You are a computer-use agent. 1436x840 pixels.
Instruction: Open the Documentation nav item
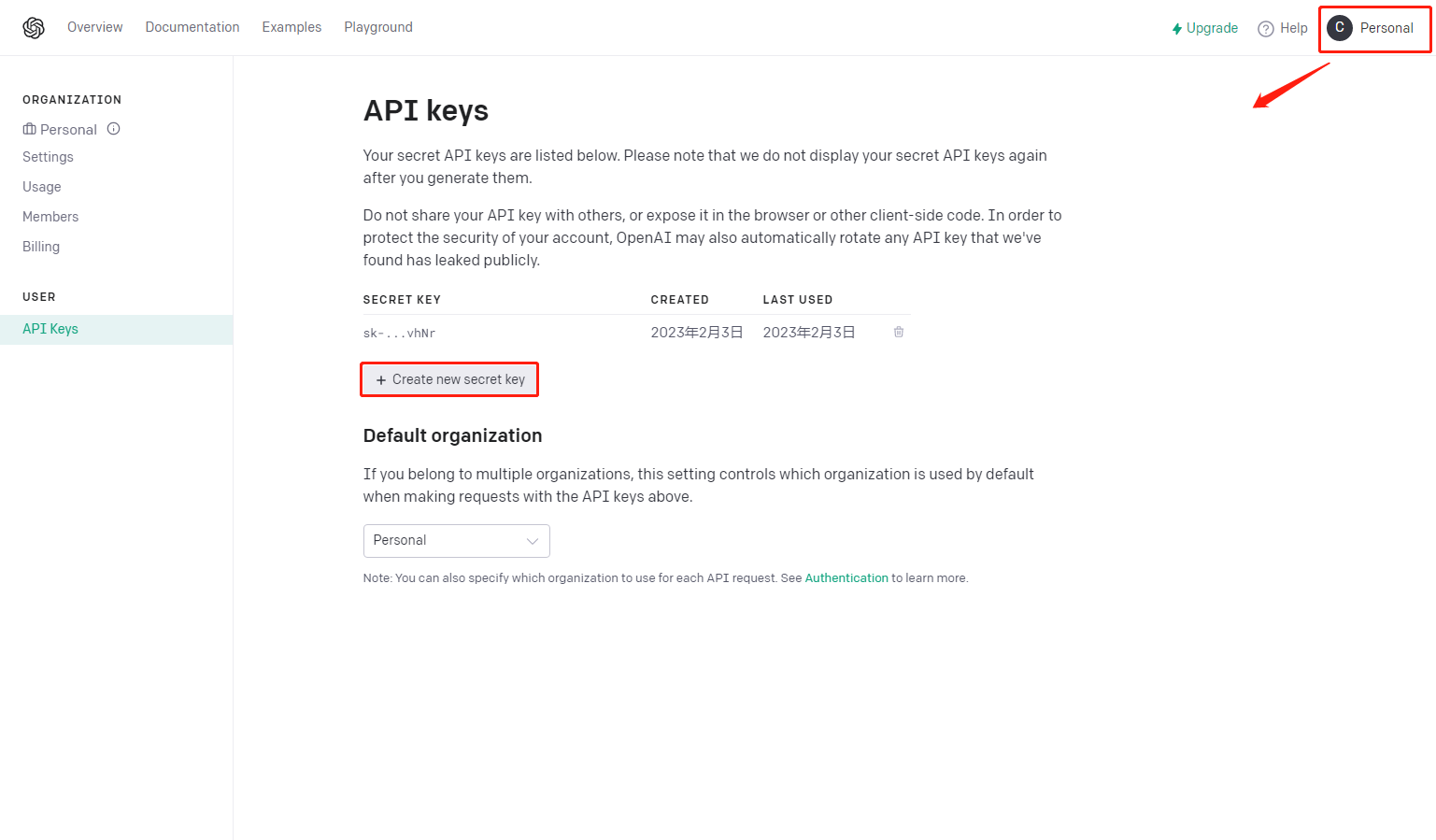[x=192, y=27]
